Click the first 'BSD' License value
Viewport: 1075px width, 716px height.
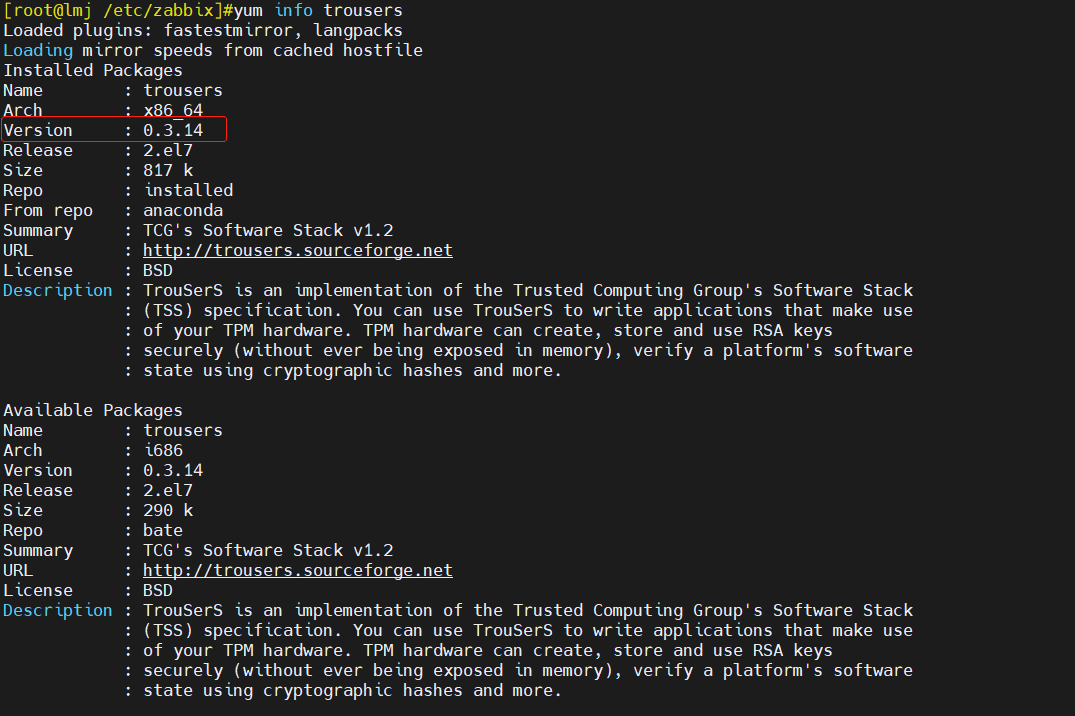[158, 270]
